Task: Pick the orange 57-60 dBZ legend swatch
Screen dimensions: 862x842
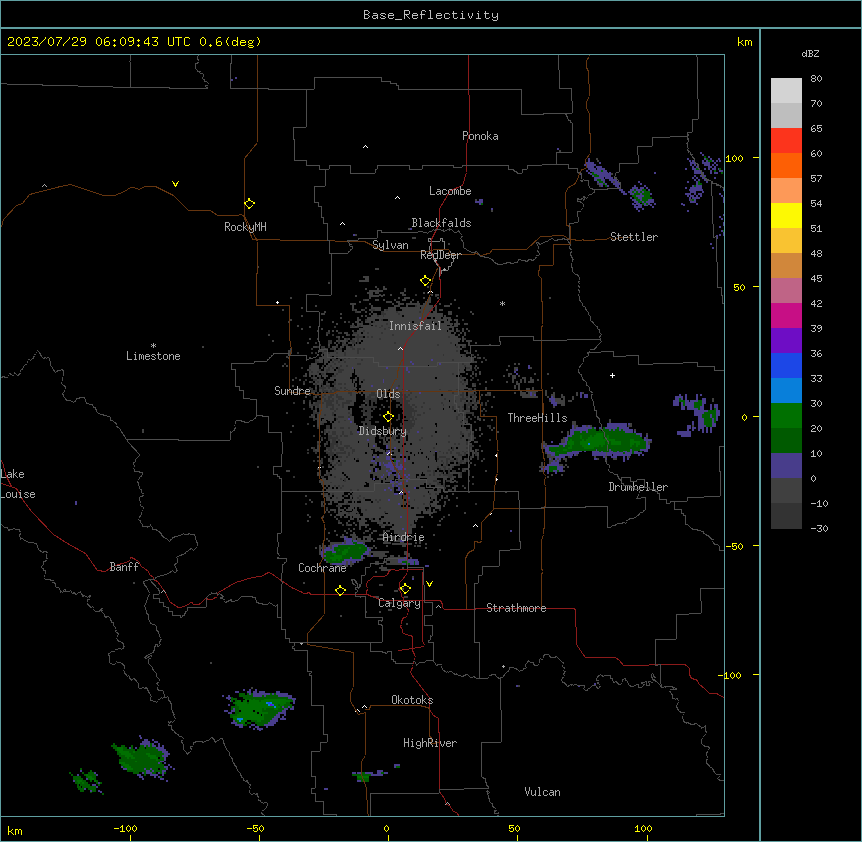Action: (786, 165)
